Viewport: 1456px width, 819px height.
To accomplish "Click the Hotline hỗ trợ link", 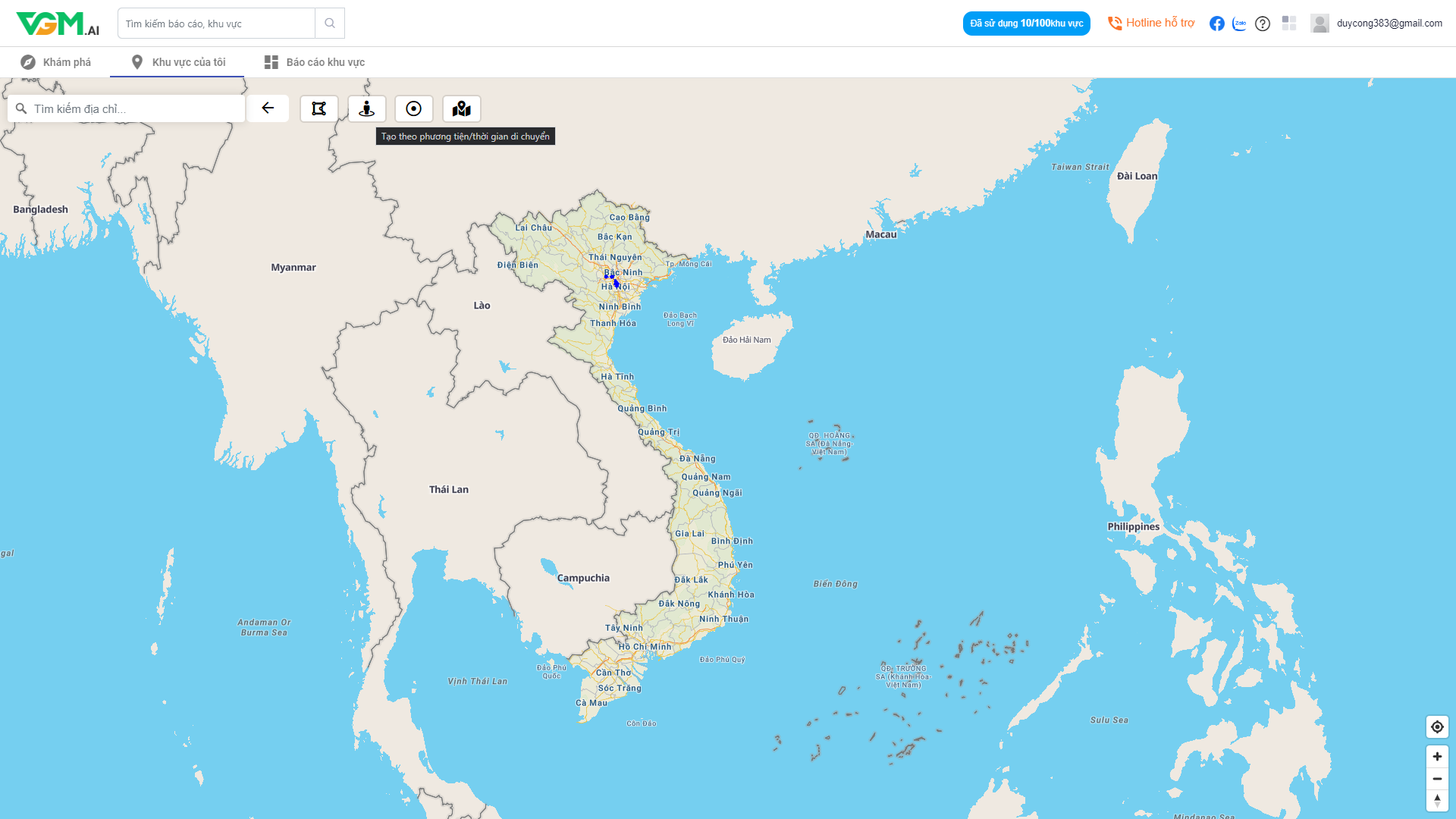I will click(x=1151, y=23).
